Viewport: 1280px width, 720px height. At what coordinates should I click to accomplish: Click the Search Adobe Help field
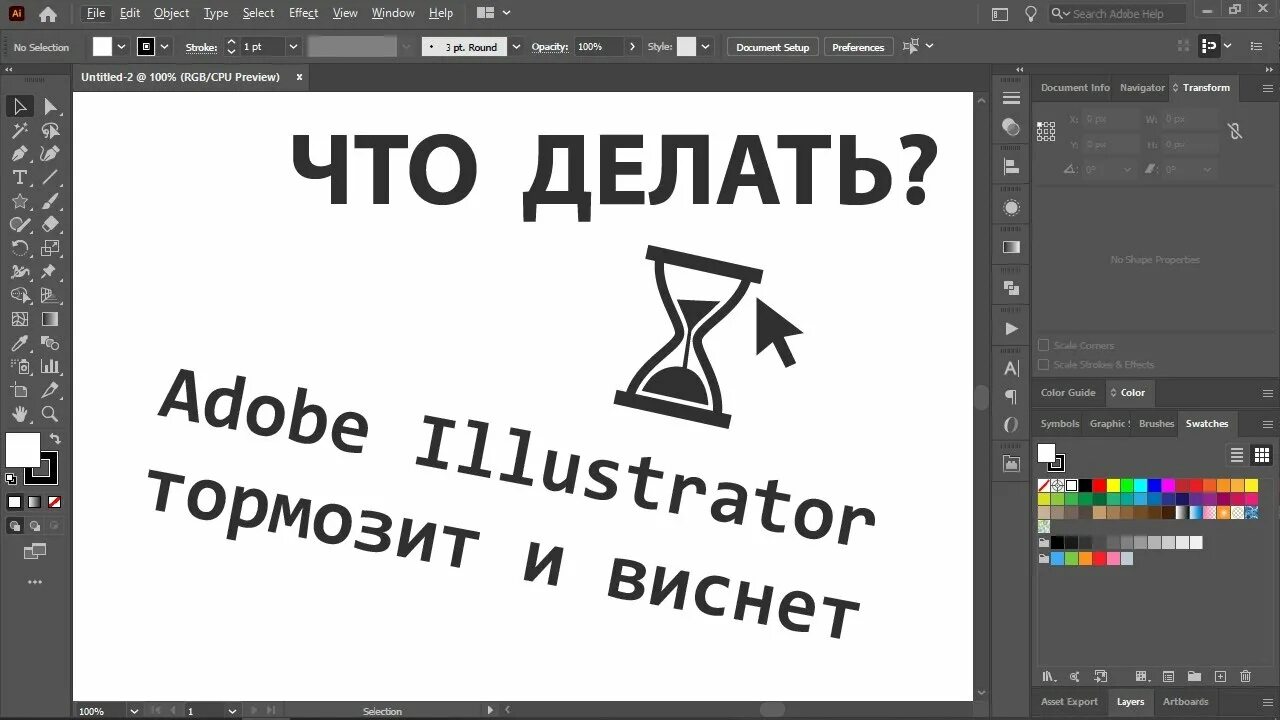coord(1117,14)
